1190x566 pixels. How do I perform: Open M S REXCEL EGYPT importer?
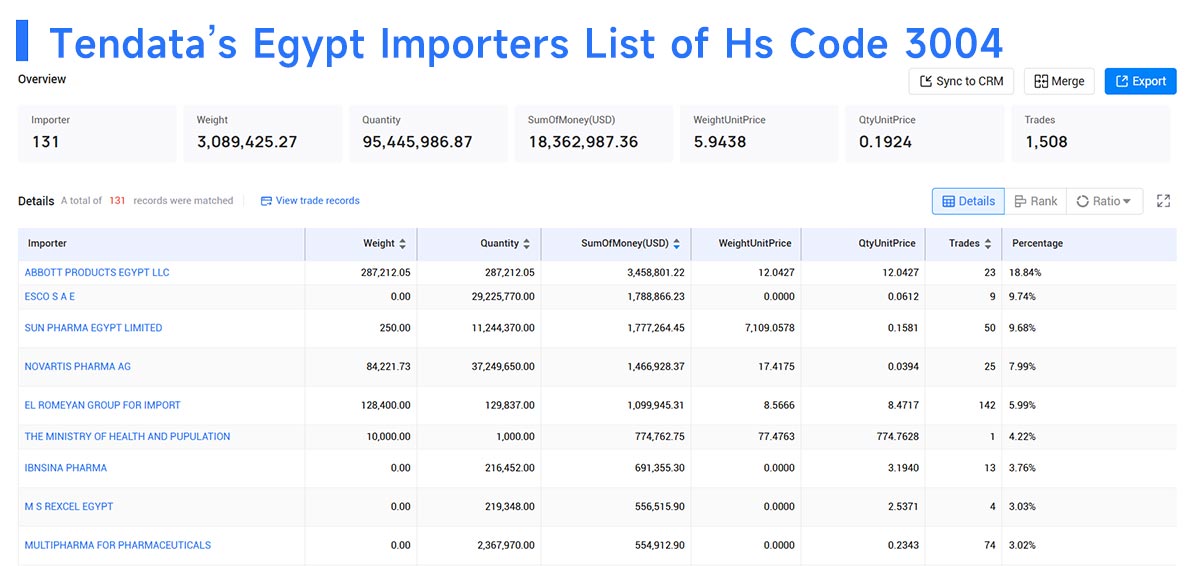pos(69,506)
